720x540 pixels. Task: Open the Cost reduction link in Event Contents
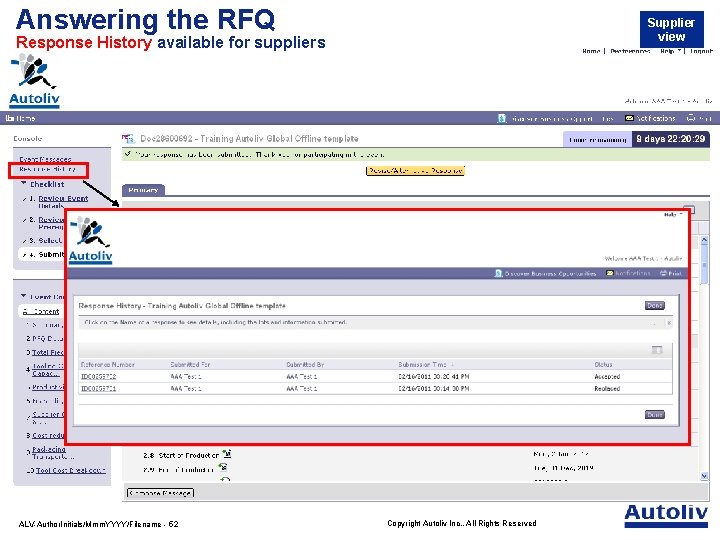48,435
